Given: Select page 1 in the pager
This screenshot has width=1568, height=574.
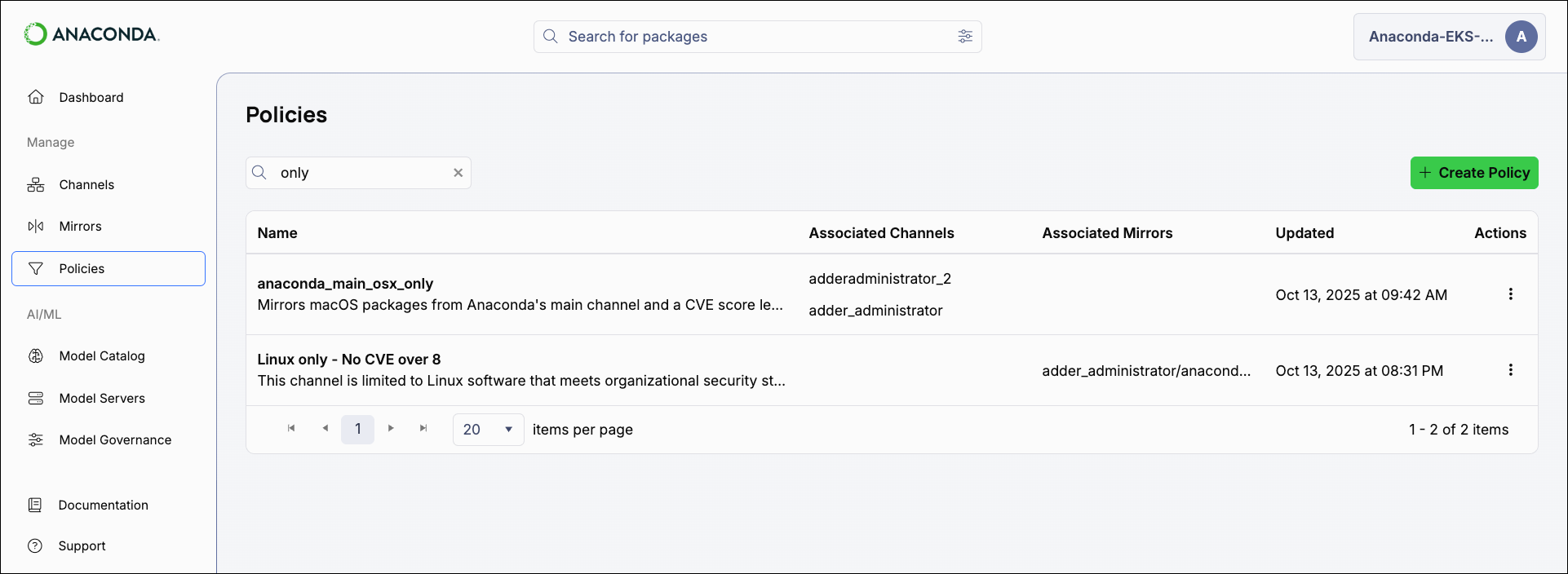Looking at the screenshot, I should 358,430.
